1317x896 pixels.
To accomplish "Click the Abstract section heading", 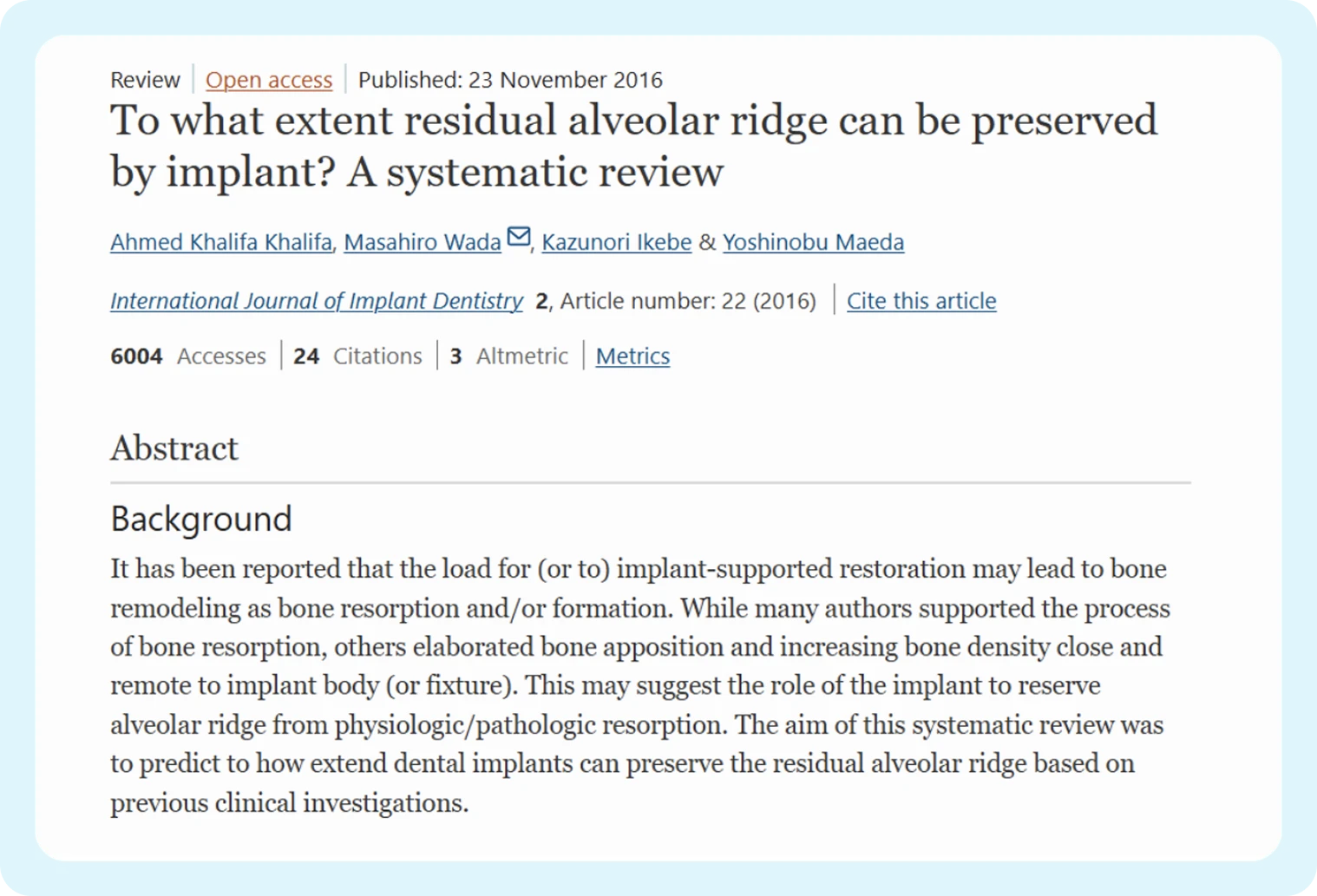I will point(174,448).
